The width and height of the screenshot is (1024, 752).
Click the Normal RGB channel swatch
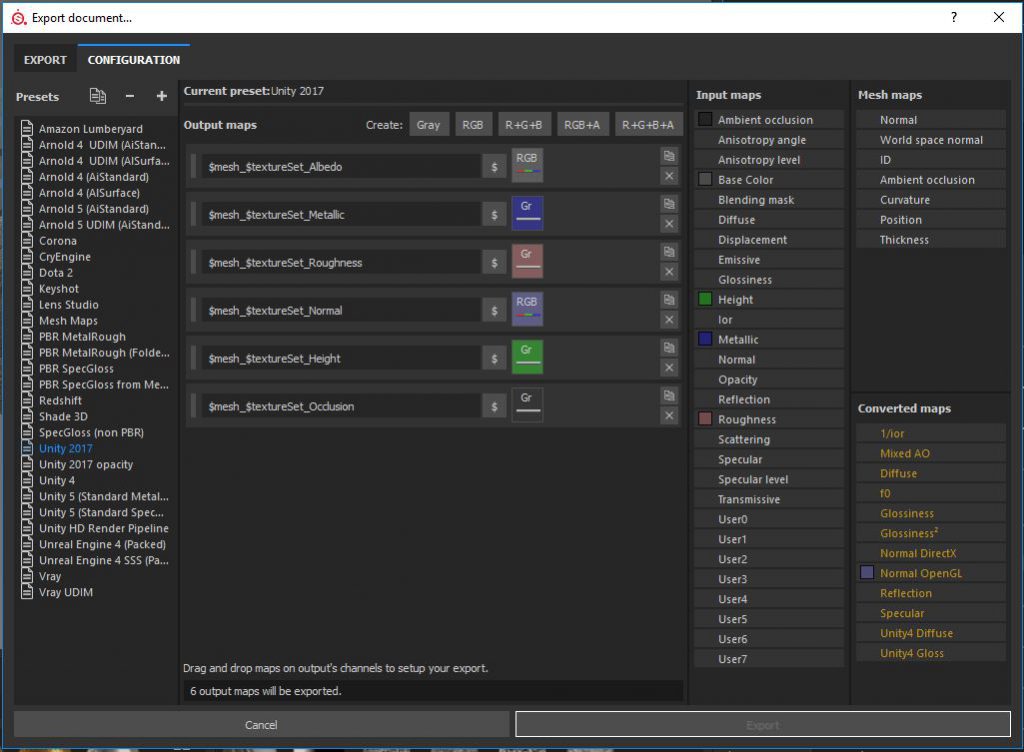tap(527, 309)
